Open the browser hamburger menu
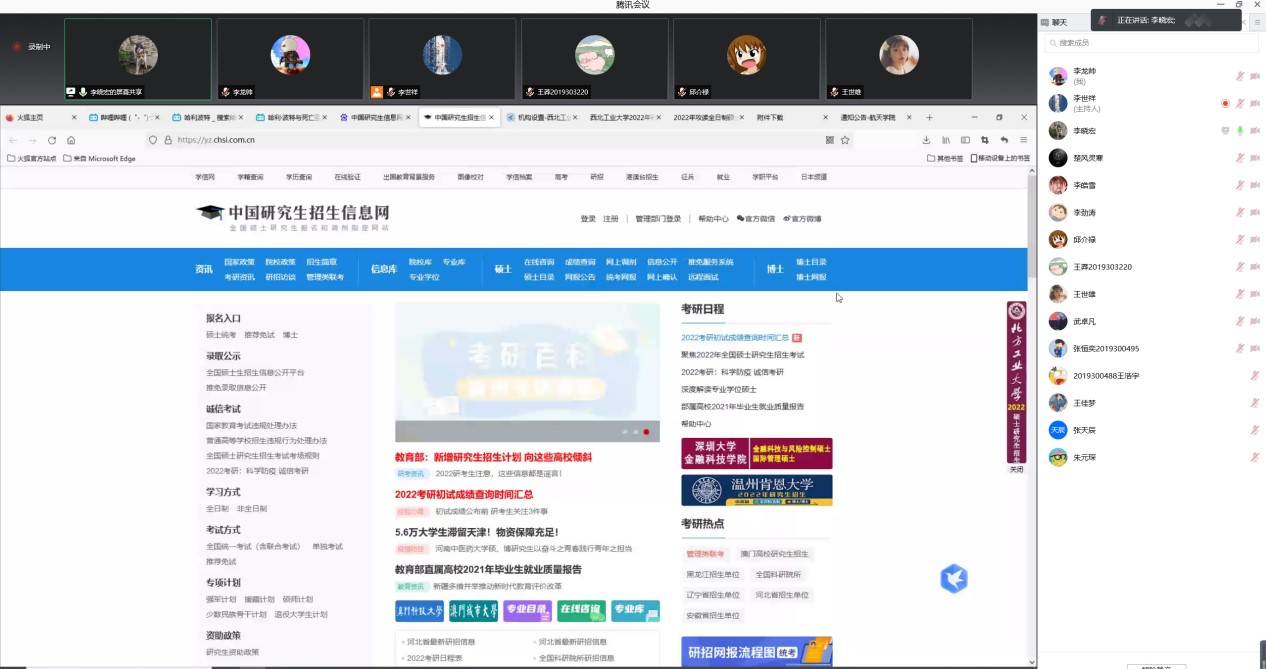This screenshot has width=1266, height=669. click(x=1023, y=140)
